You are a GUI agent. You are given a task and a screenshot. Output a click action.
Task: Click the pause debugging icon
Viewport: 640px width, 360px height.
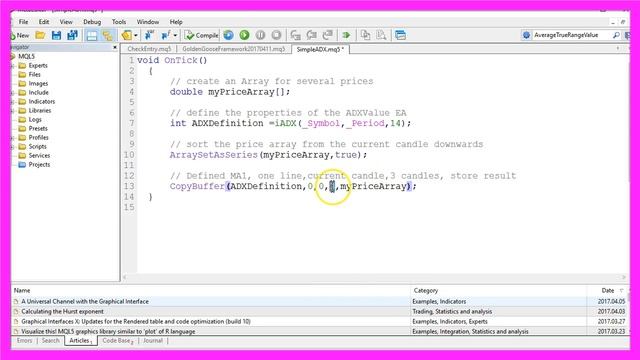(260, 36)
